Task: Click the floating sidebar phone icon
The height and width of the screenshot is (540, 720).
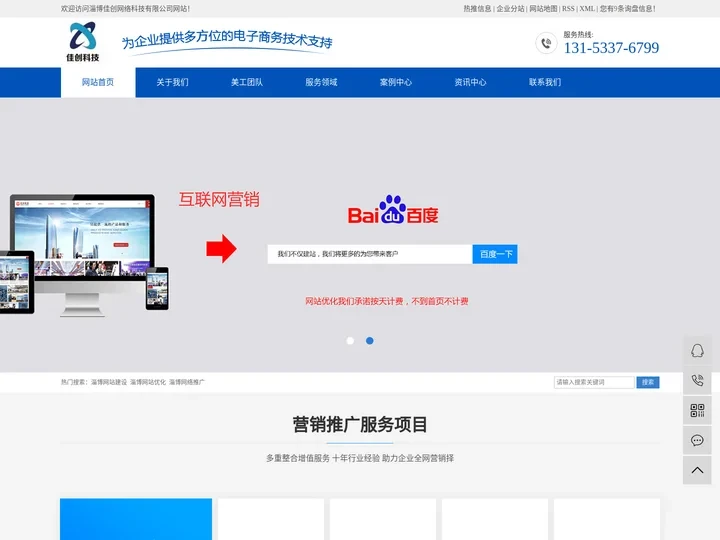Action: point(697,381)
